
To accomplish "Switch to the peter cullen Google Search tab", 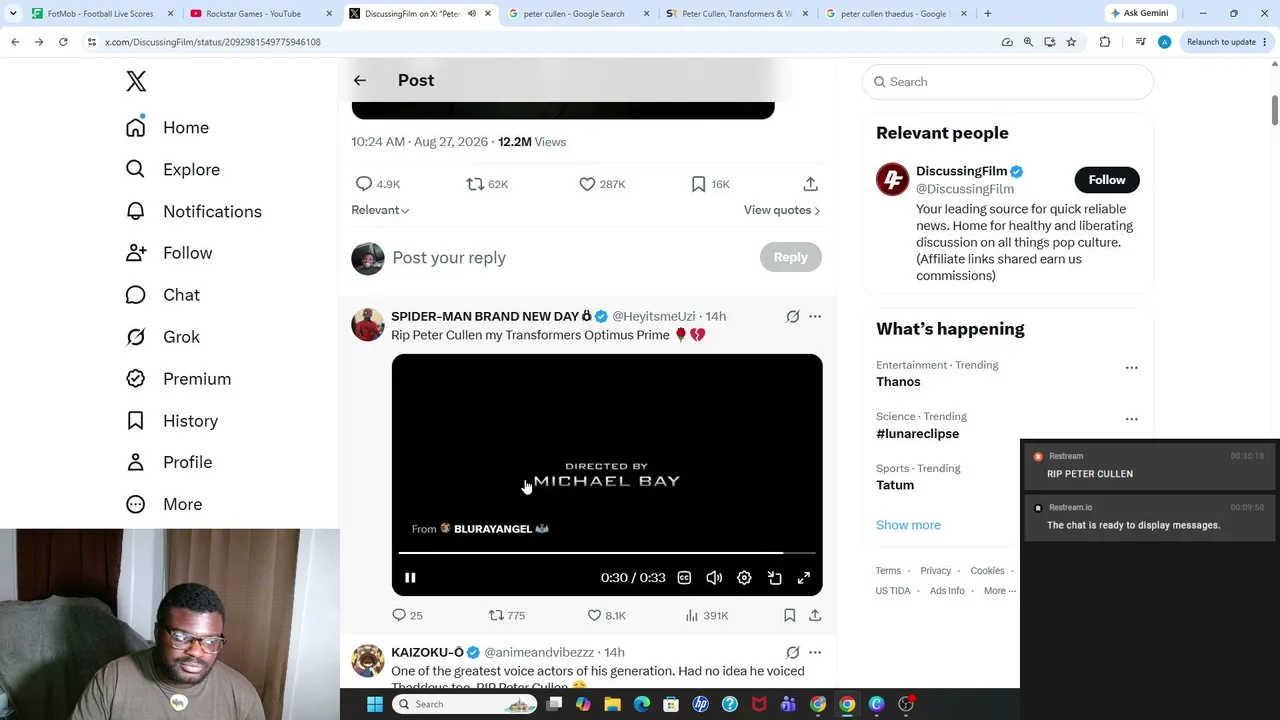I will click(579, 14).
